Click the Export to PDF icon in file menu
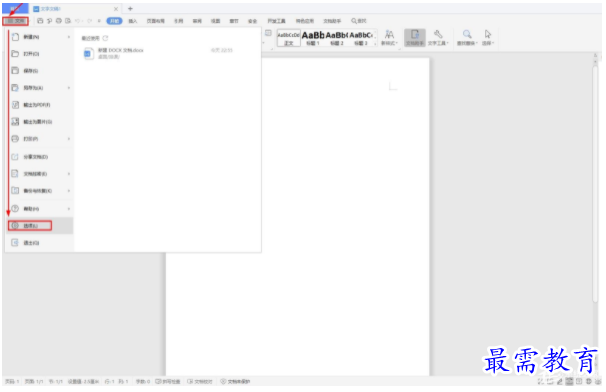606x392 pixels. [15, 105]
